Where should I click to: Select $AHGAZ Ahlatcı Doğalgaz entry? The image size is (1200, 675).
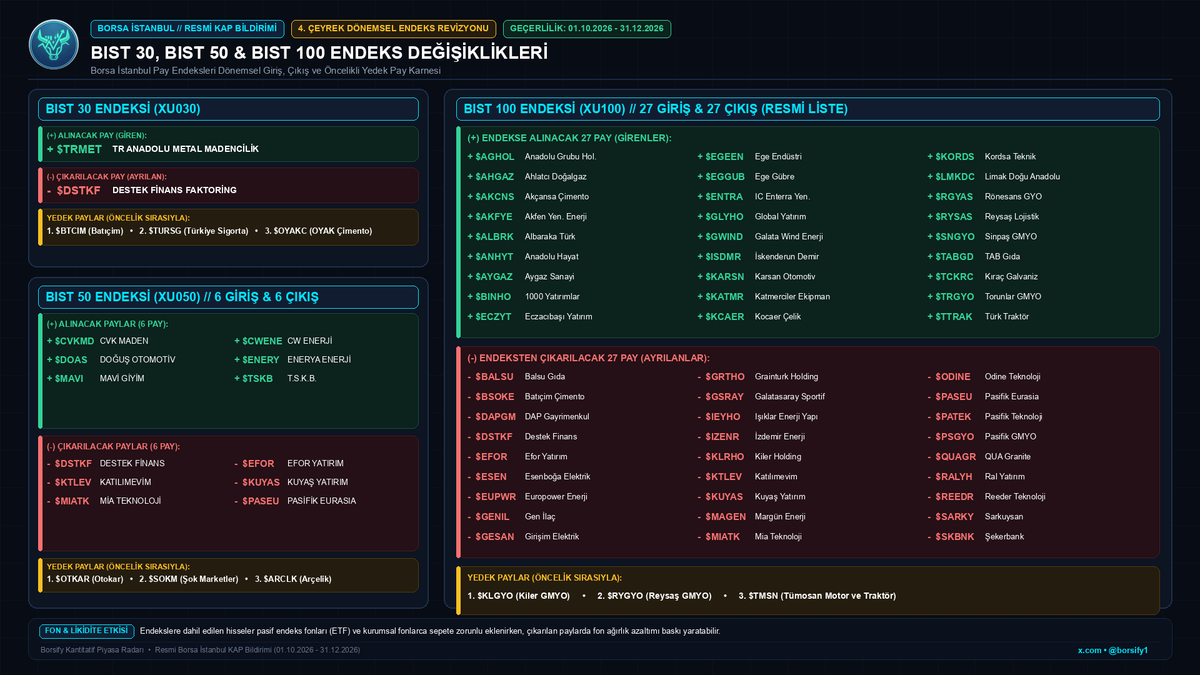tap(530, 177)
